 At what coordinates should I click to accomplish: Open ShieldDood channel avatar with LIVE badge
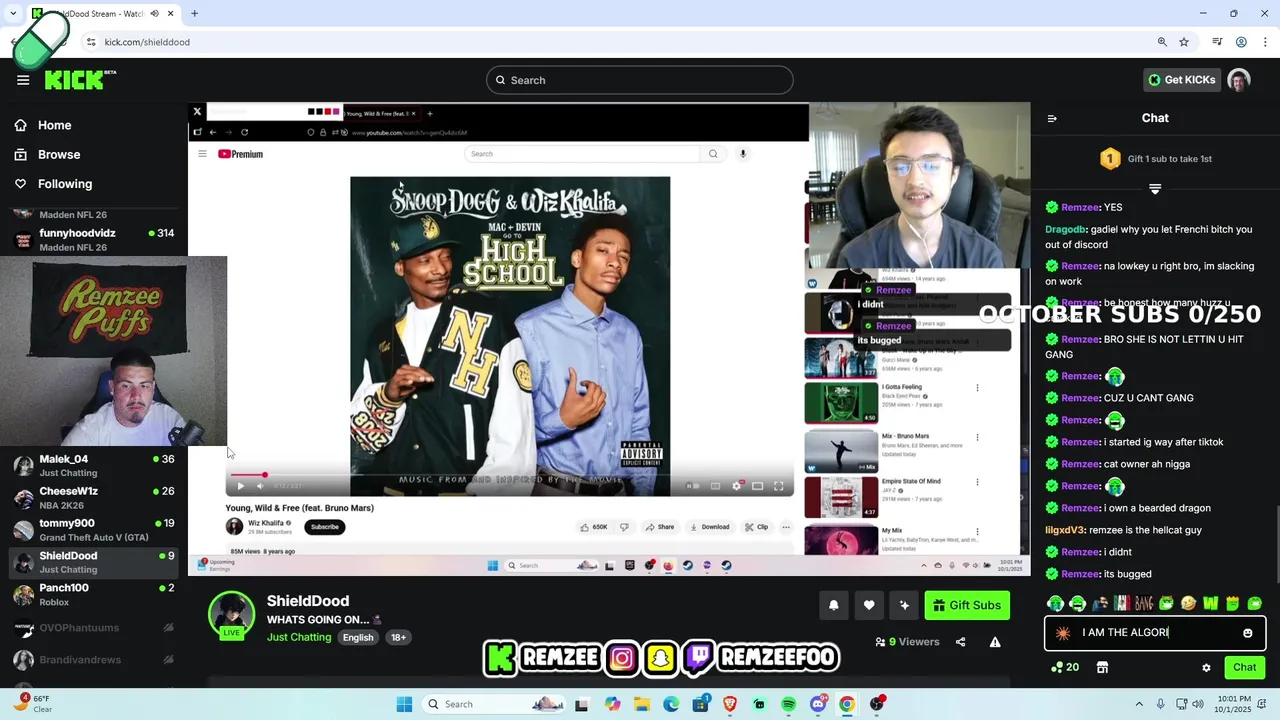pyautogui.click(x=231, y=615)
